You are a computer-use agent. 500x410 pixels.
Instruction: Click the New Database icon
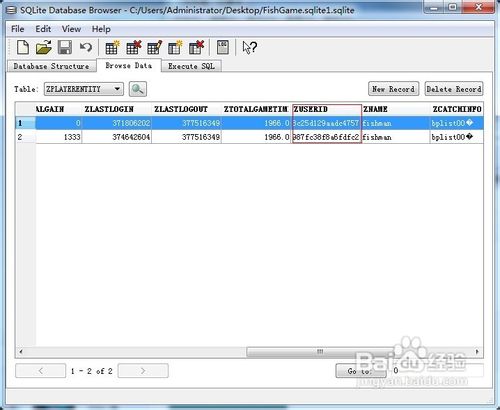coord(23,47)
